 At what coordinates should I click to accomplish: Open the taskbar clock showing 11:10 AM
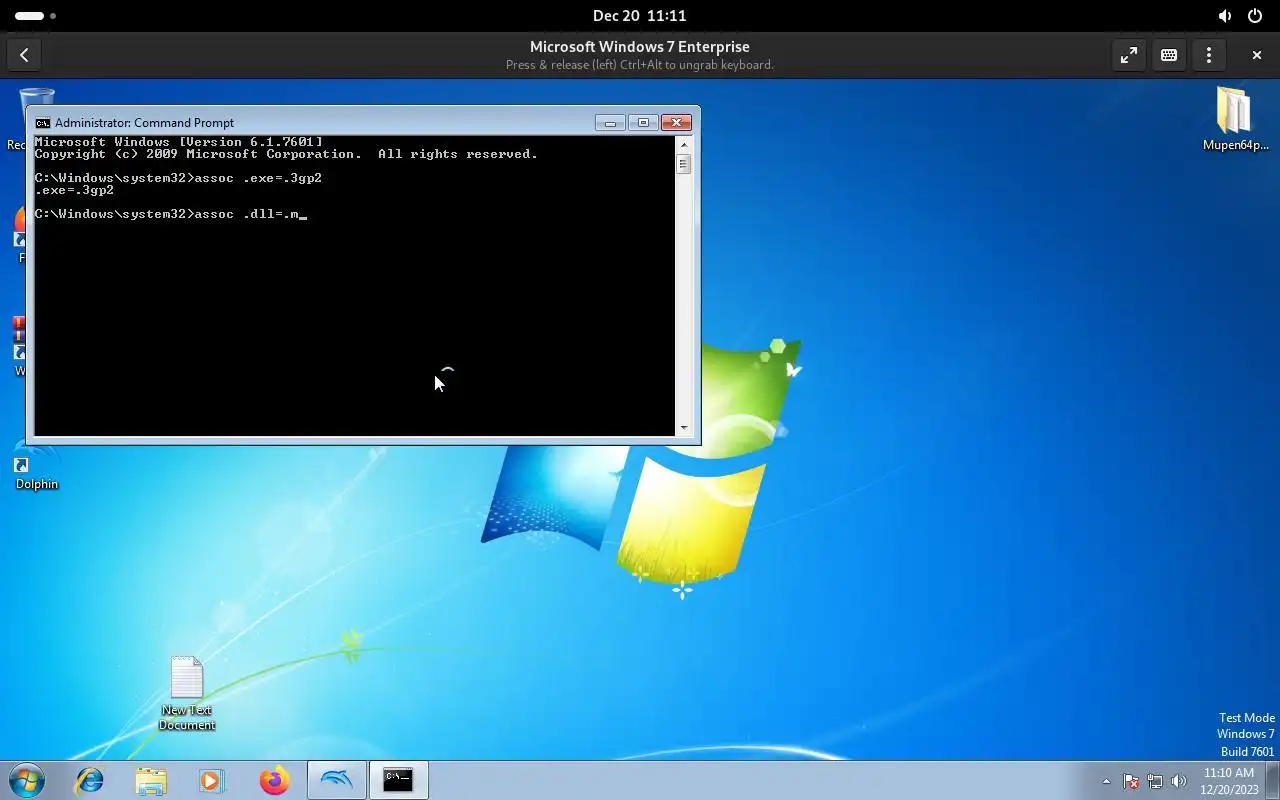tap(1229, 781)
